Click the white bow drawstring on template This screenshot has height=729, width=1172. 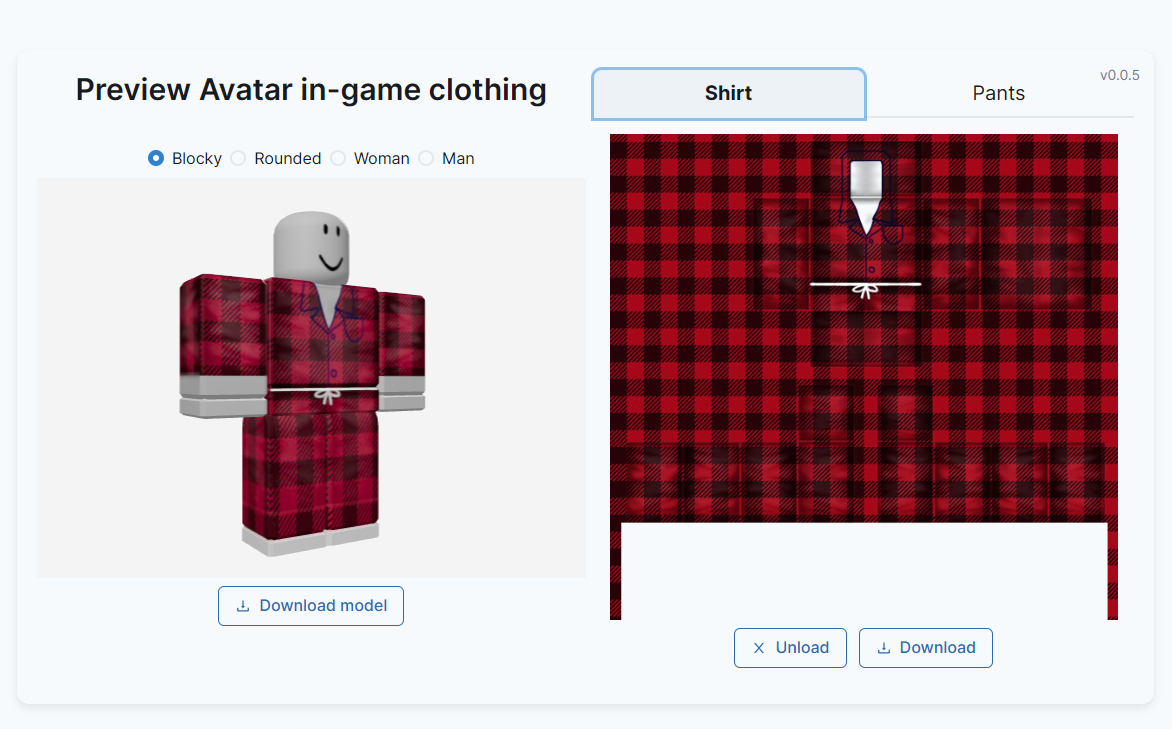tap(866, 289)
